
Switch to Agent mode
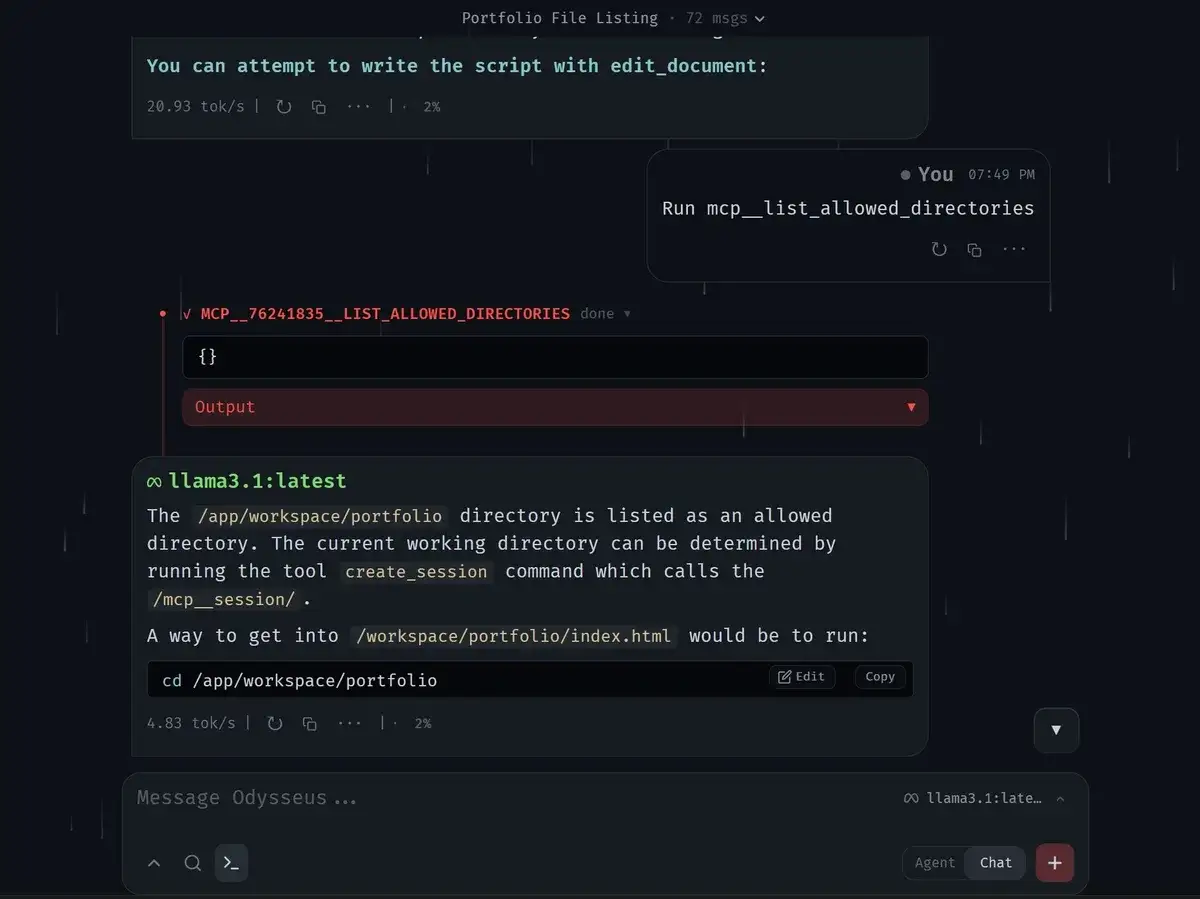(935, 863)
